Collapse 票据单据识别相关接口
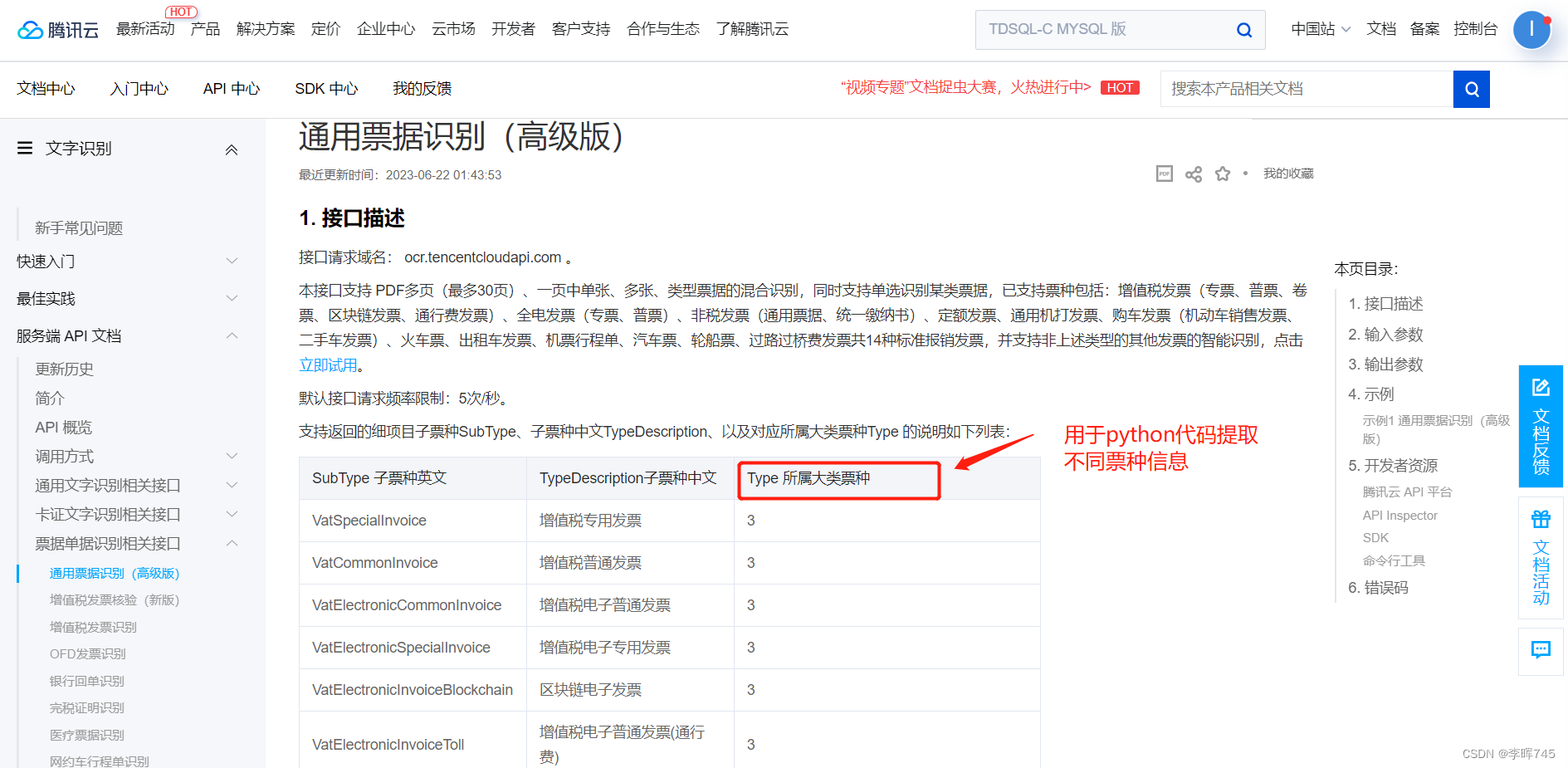Image resolution: width=1568 pixels, height=768 pixels. (232, 543)
